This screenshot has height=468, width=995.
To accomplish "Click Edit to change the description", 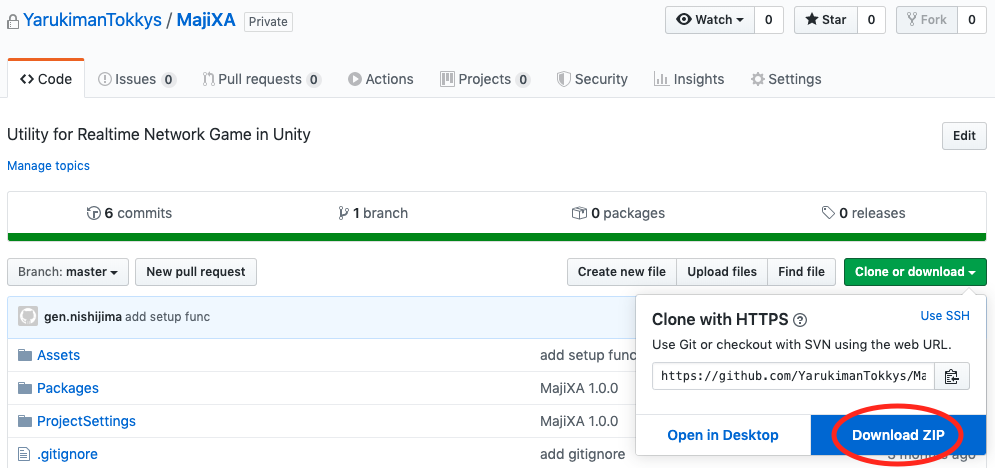I will (x=964, y=136).
